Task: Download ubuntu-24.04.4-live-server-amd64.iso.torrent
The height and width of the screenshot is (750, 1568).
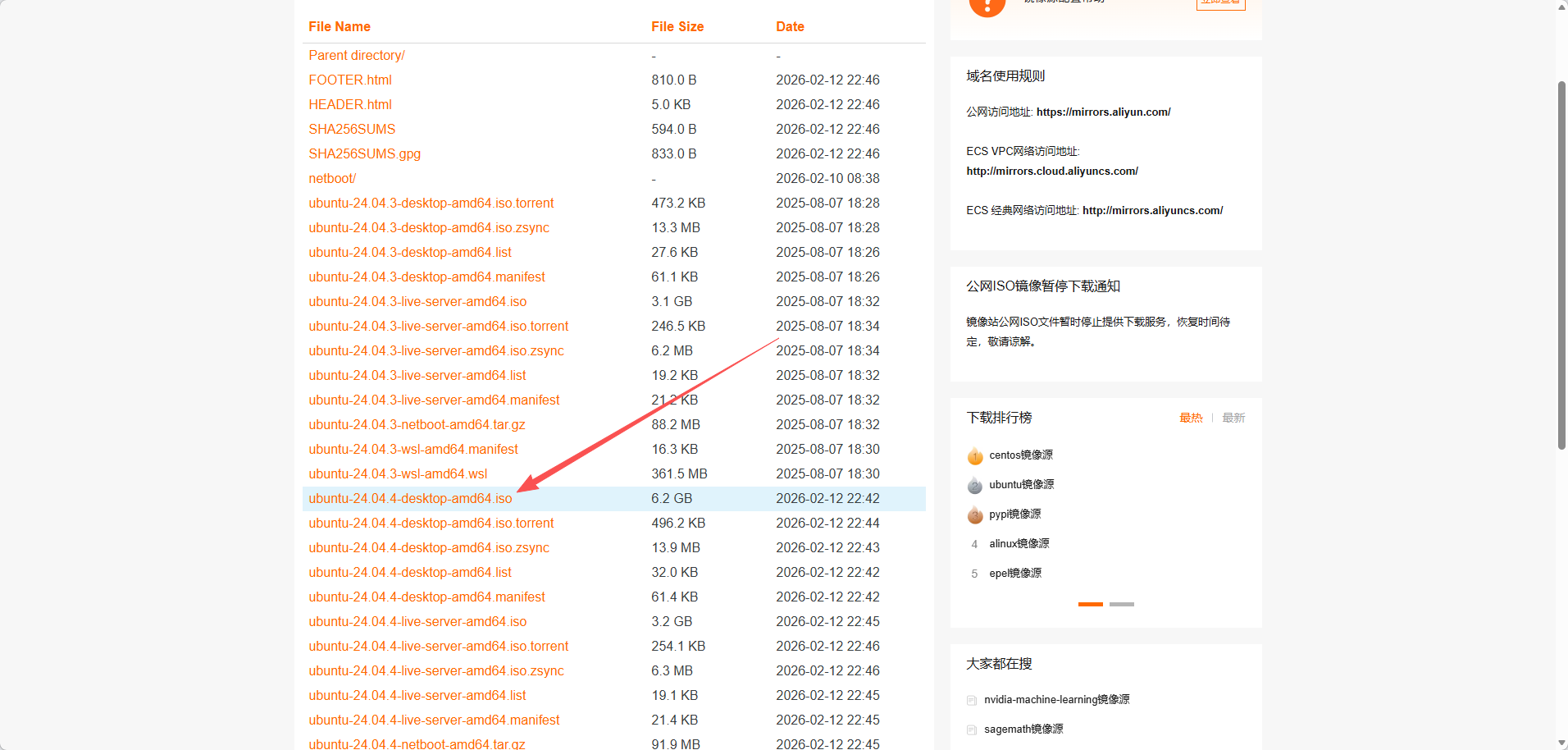Action: (439, 646)
